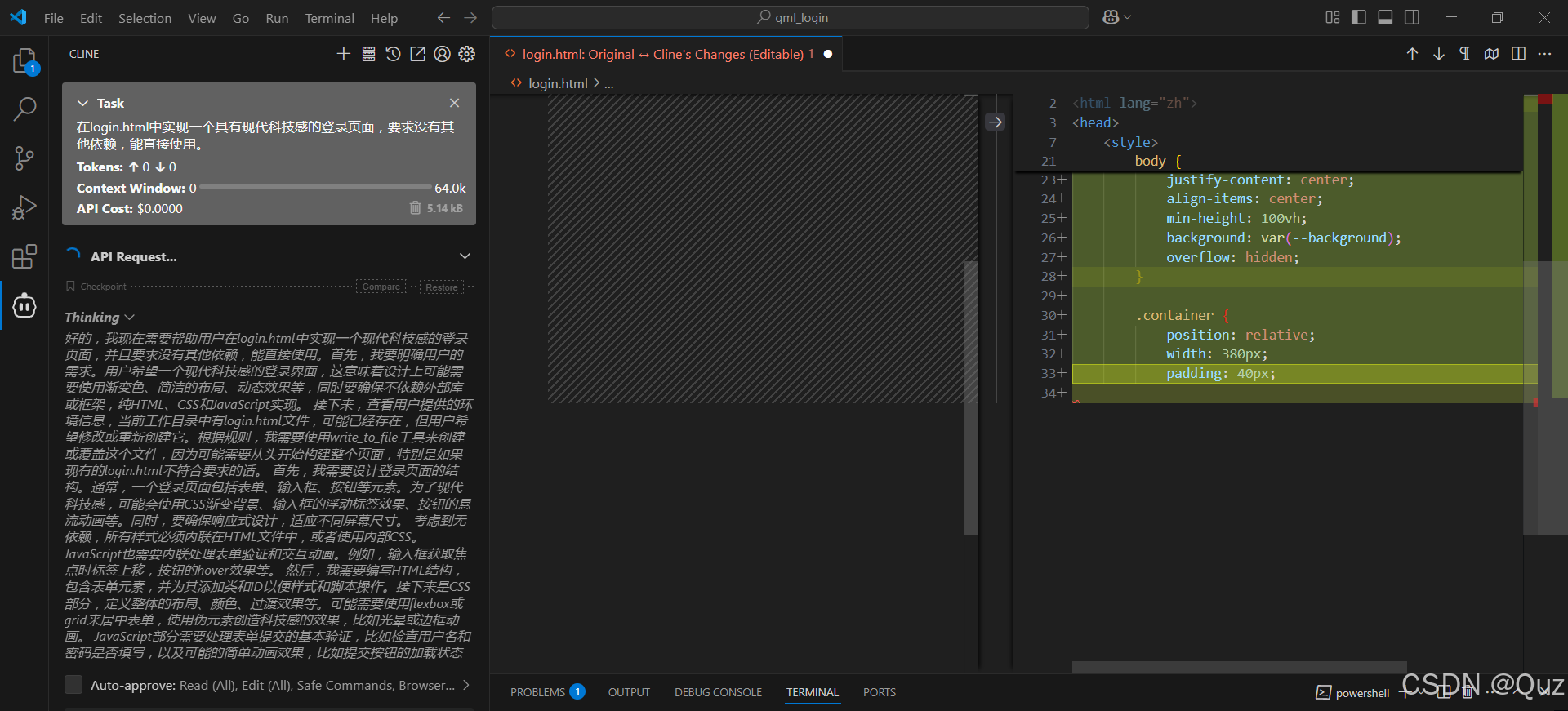Open the Terminal menu
Viewport: 1568px width, 711px height.
coord(329,18)
